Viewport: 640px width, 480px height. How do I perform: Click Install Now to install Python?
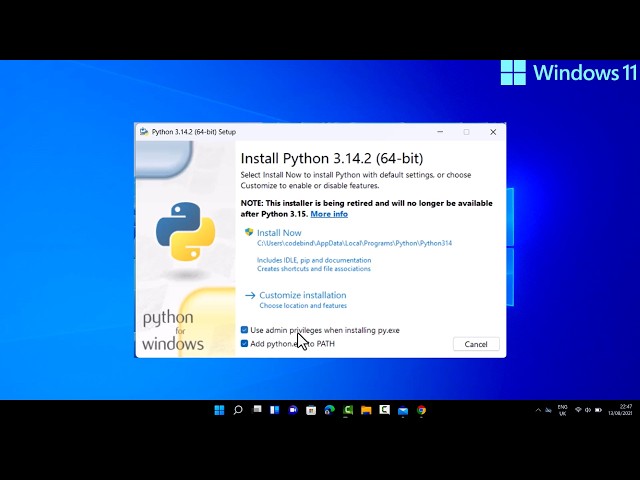tap(279, 233)
